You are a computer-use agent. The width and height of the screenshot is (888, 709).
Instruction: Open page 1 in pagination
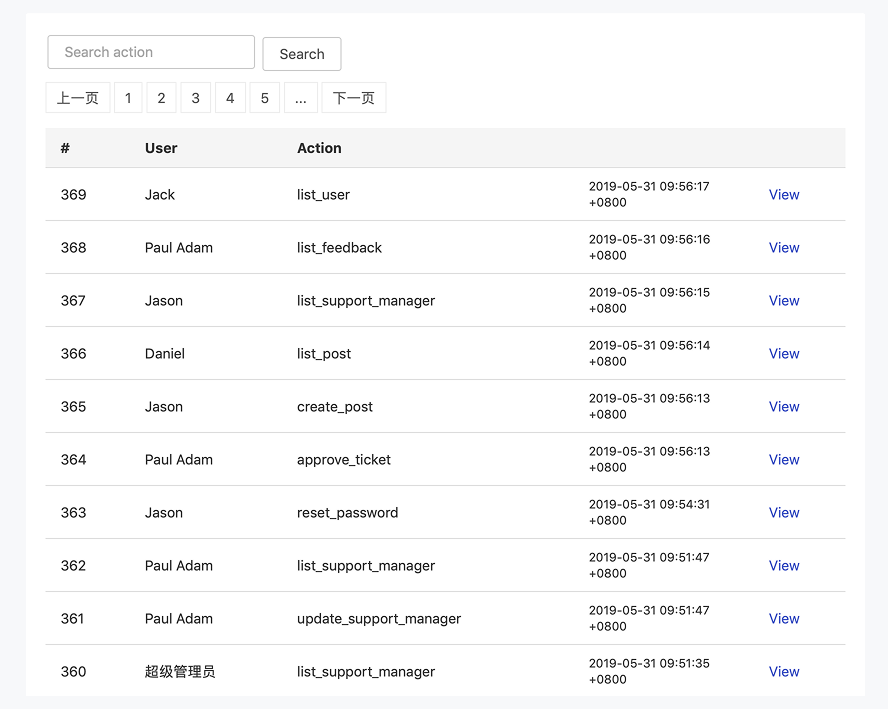(128, 98)
